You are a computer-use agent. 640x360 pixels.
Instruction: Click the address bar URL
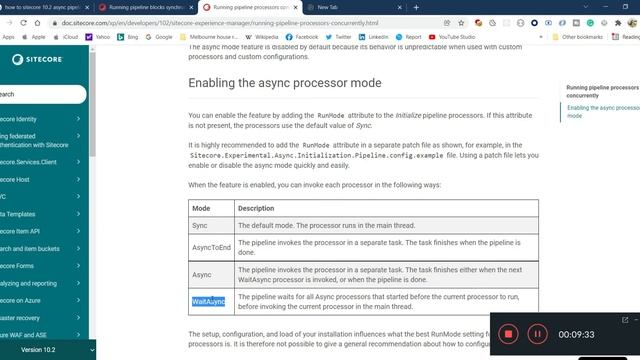click(x=220, y=23)
